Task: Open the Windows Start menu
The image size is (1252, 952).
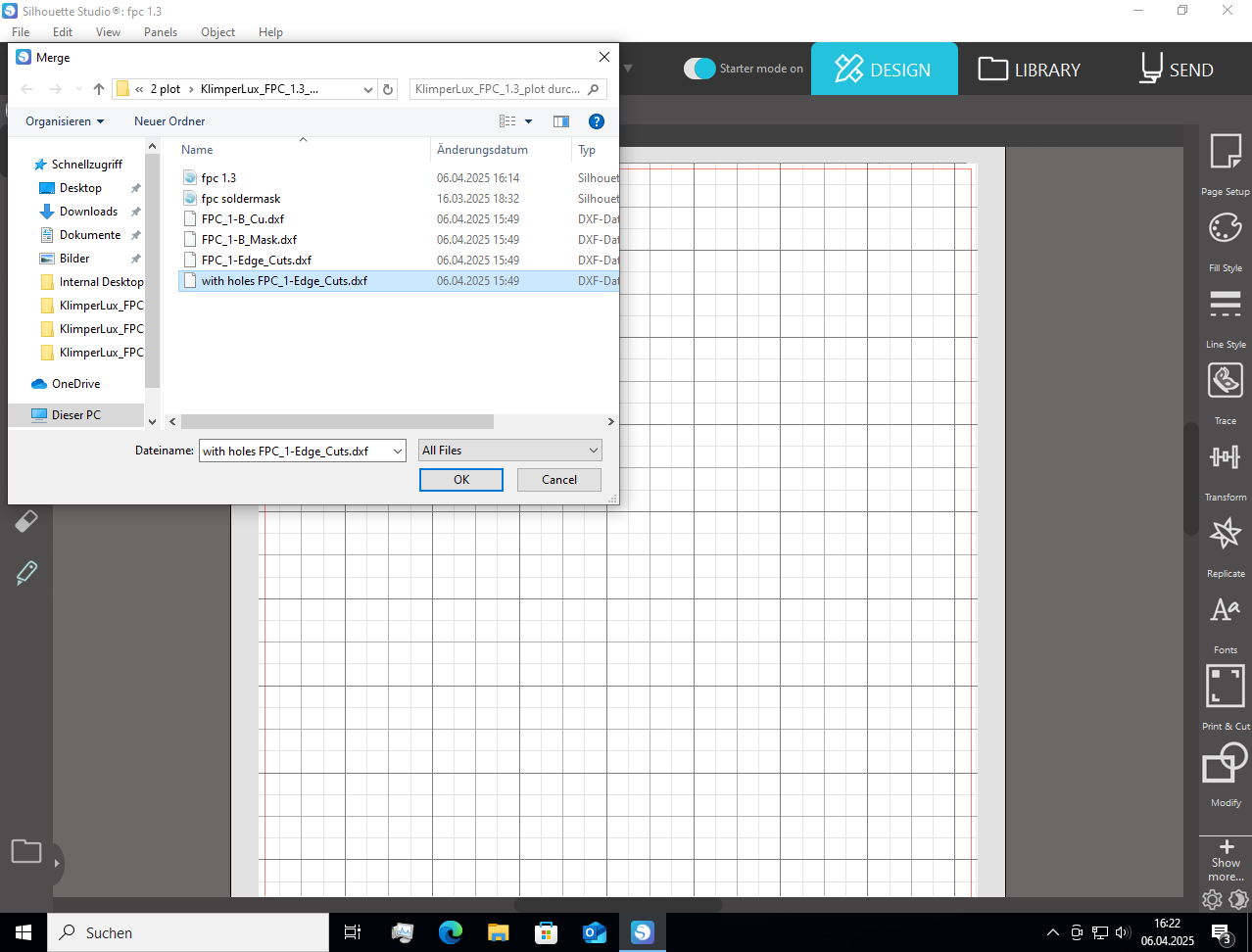Action: [x=24, y=932]
